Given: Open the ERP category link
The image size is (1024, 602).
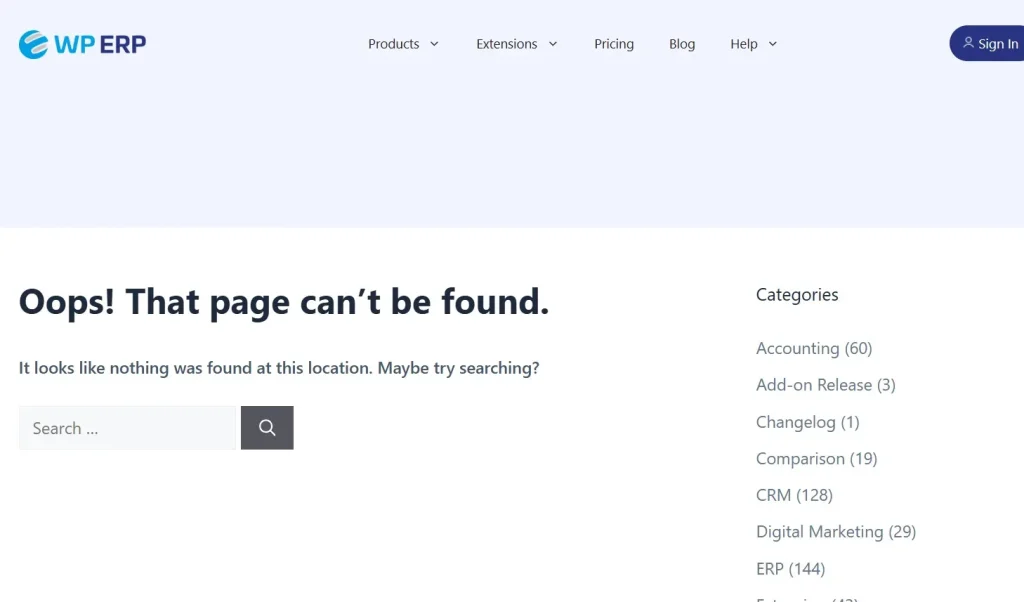Looking at the screenshot, I should click(769, 569).
